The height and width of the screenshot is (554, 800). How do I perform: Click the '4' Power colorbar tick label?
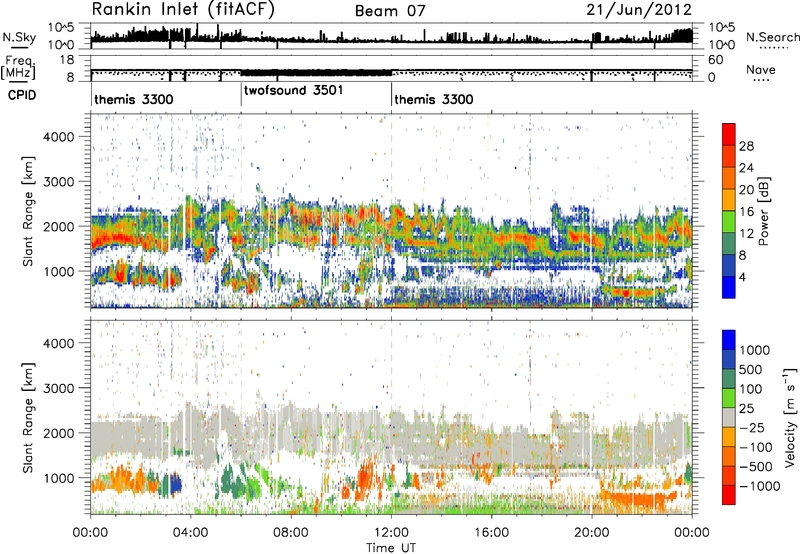[743, 278]
